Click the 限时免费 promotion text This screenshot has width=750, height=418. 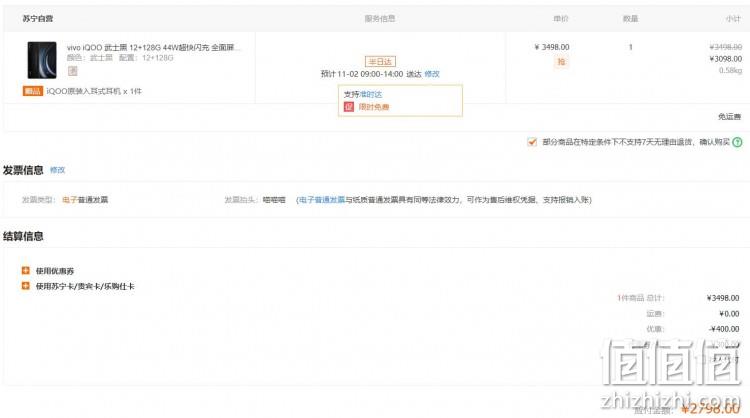[x=374, y=107]
